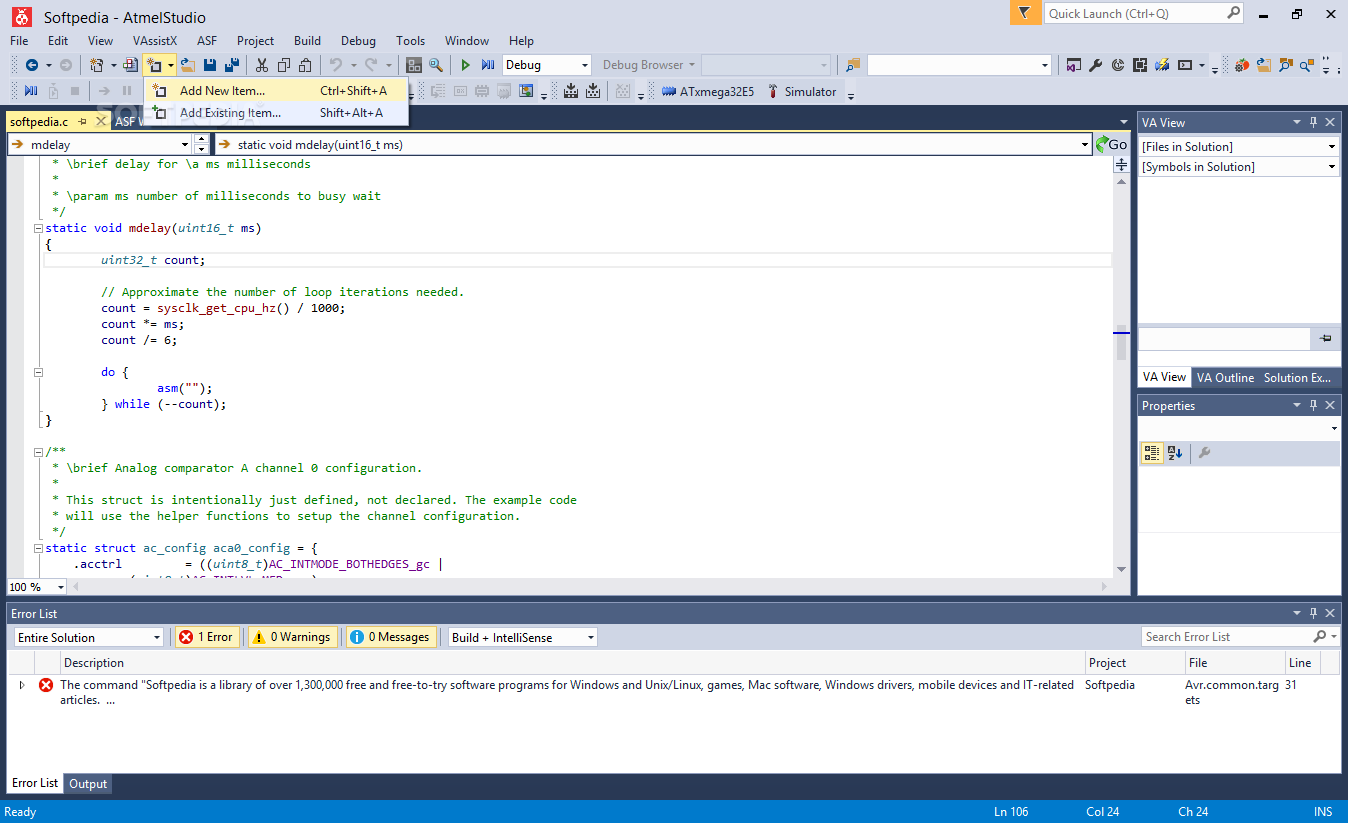Toggle auto-hide pin on Properties panel

[1314, 405]
